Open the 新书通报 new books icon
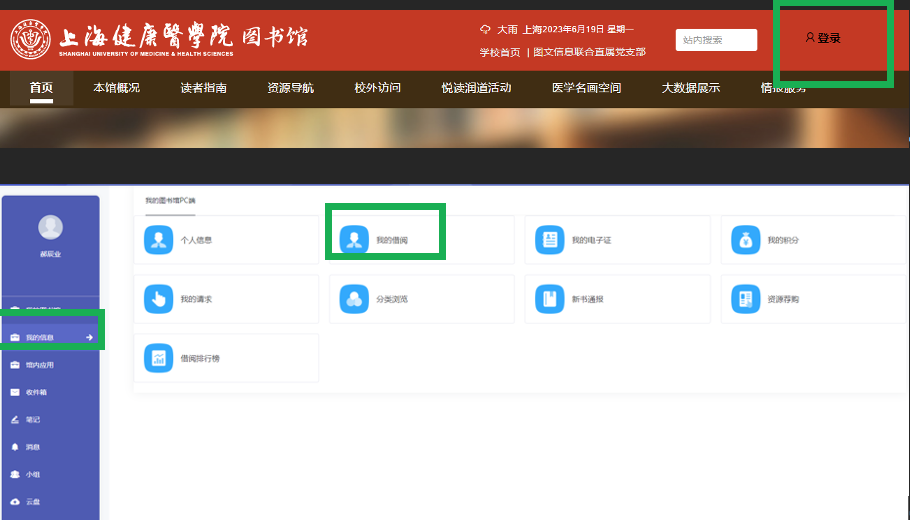 (x=549, y=299)
